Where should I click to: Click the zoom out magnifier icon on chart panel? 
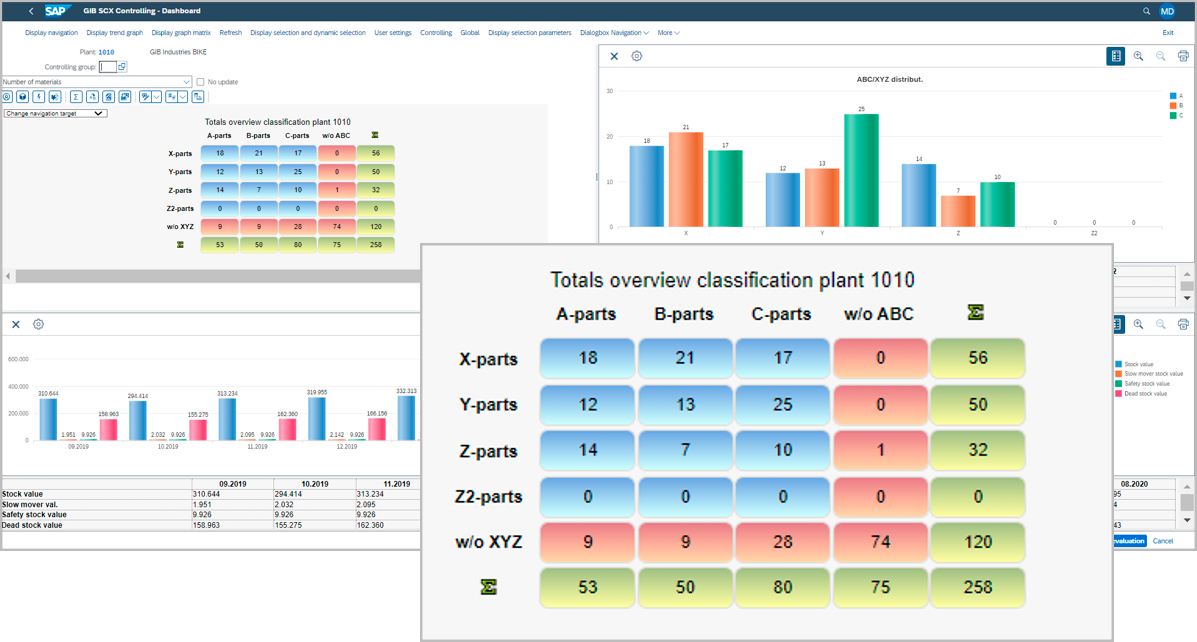coord(1161,56)
